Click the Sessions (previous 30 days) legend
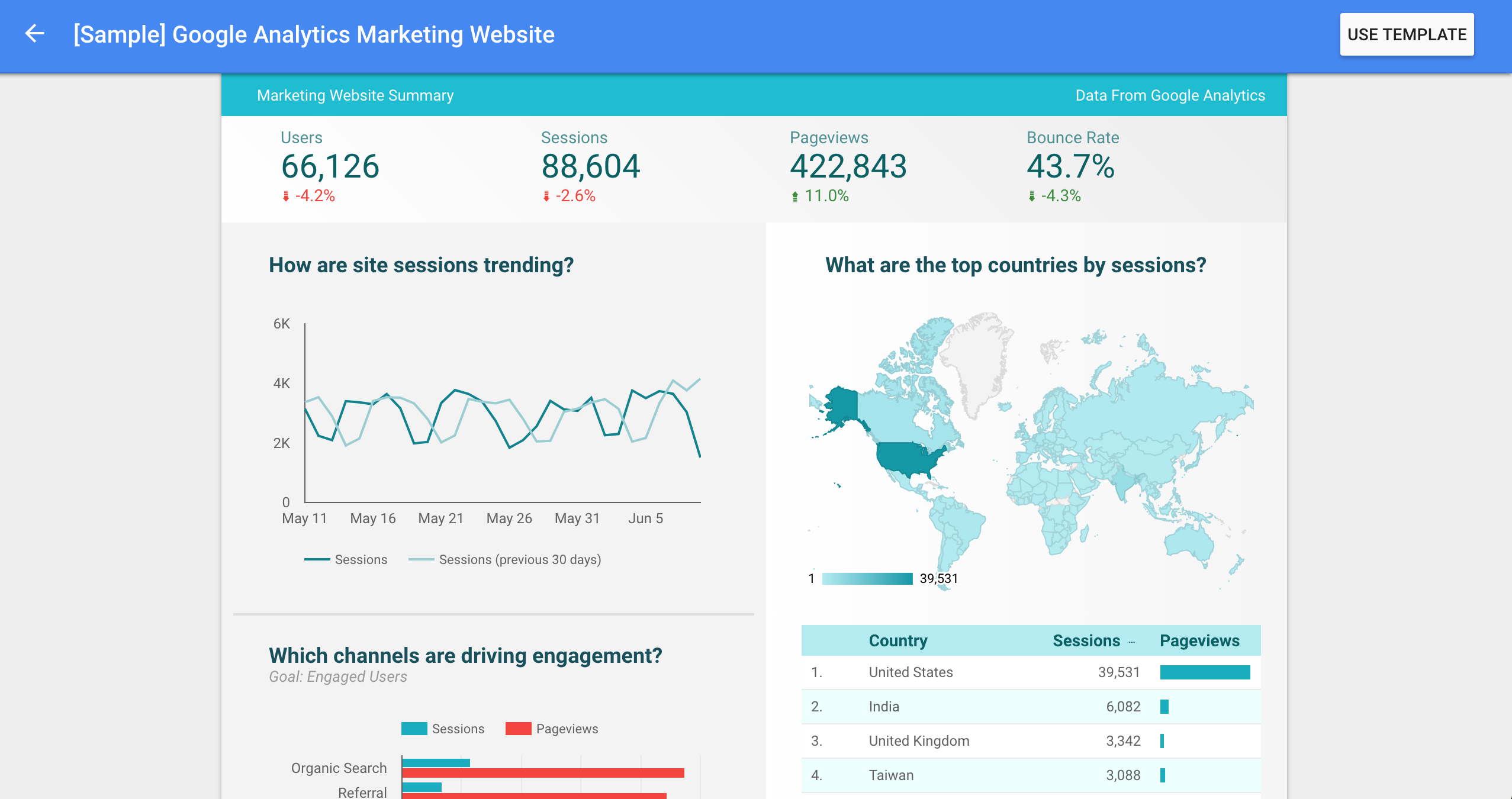1512x799 pixels. click(505, 560)
